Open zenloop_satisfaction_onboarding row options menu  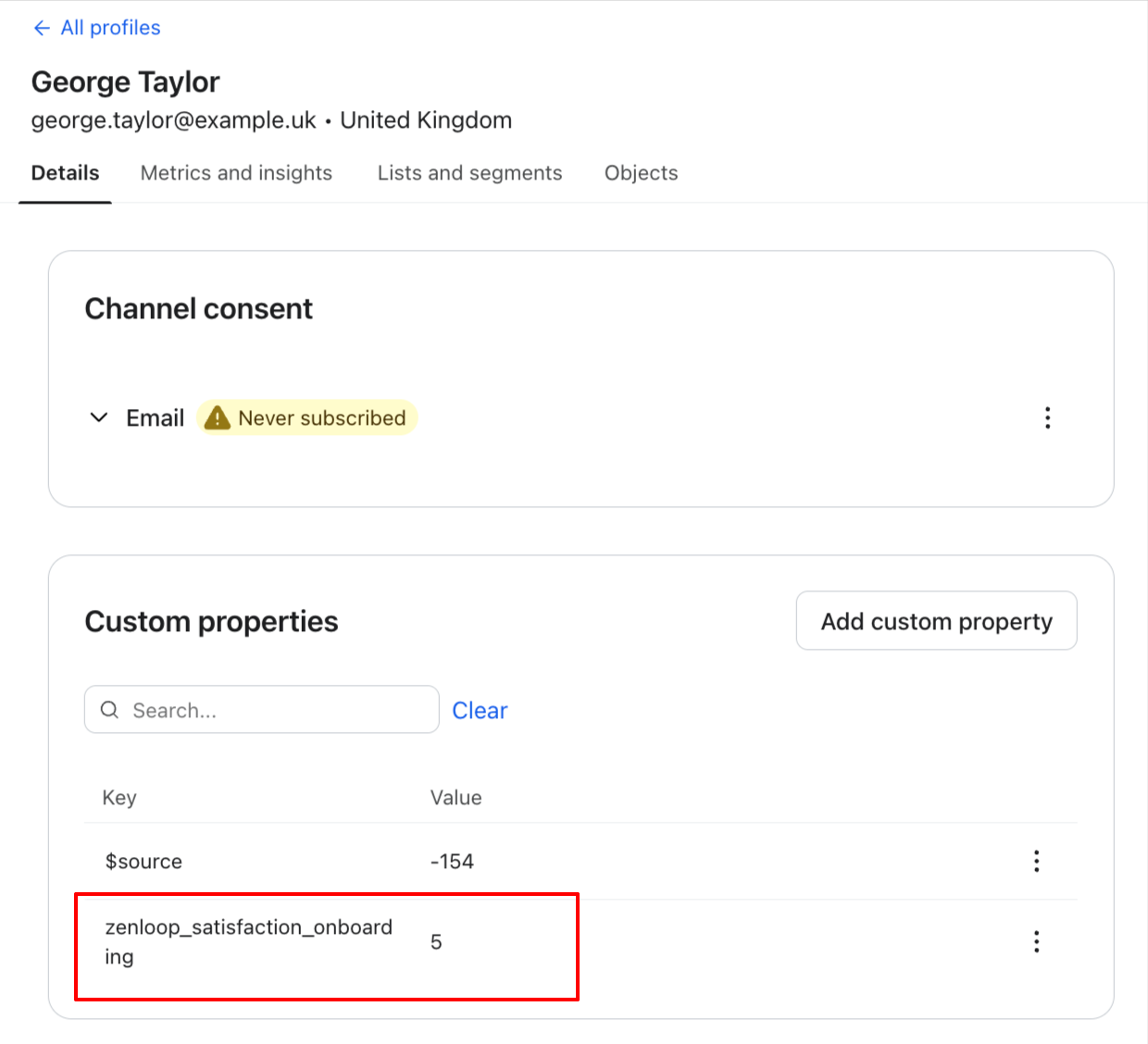point(1036,941)
